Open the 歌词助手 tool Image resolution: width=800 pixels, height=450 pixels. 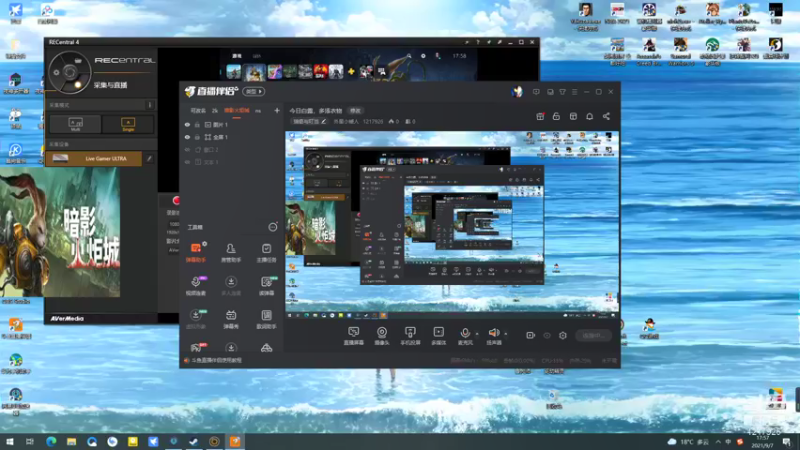[266, 319]
